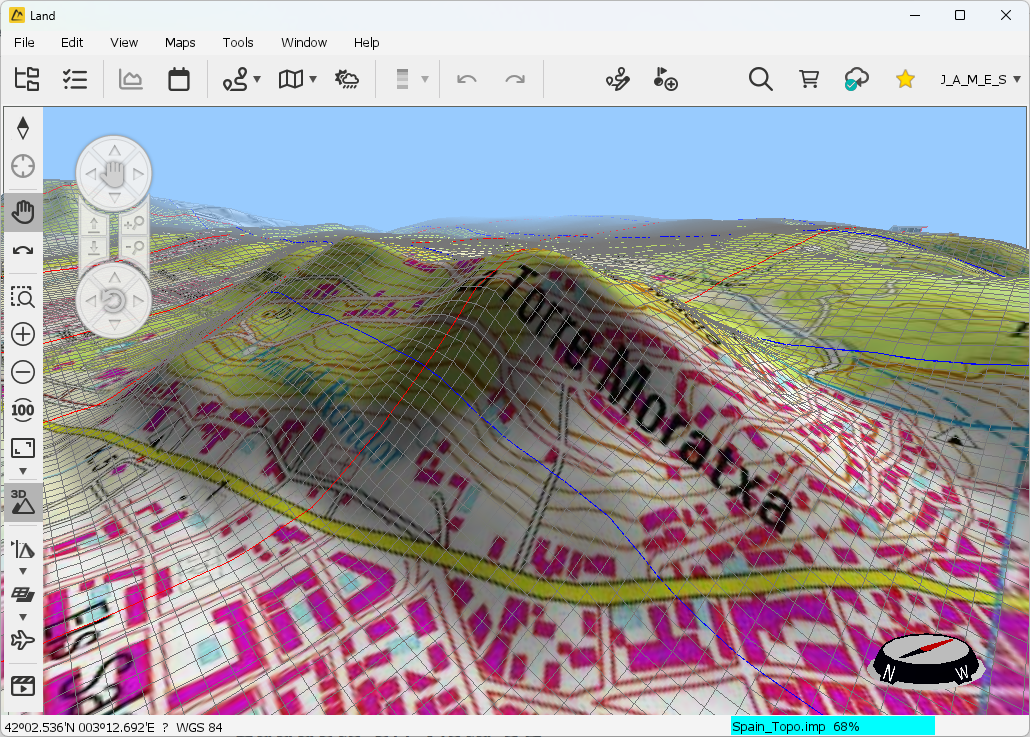Lower camera elevation in 3D overlay
1030x737 pixels.
point(94,248)
